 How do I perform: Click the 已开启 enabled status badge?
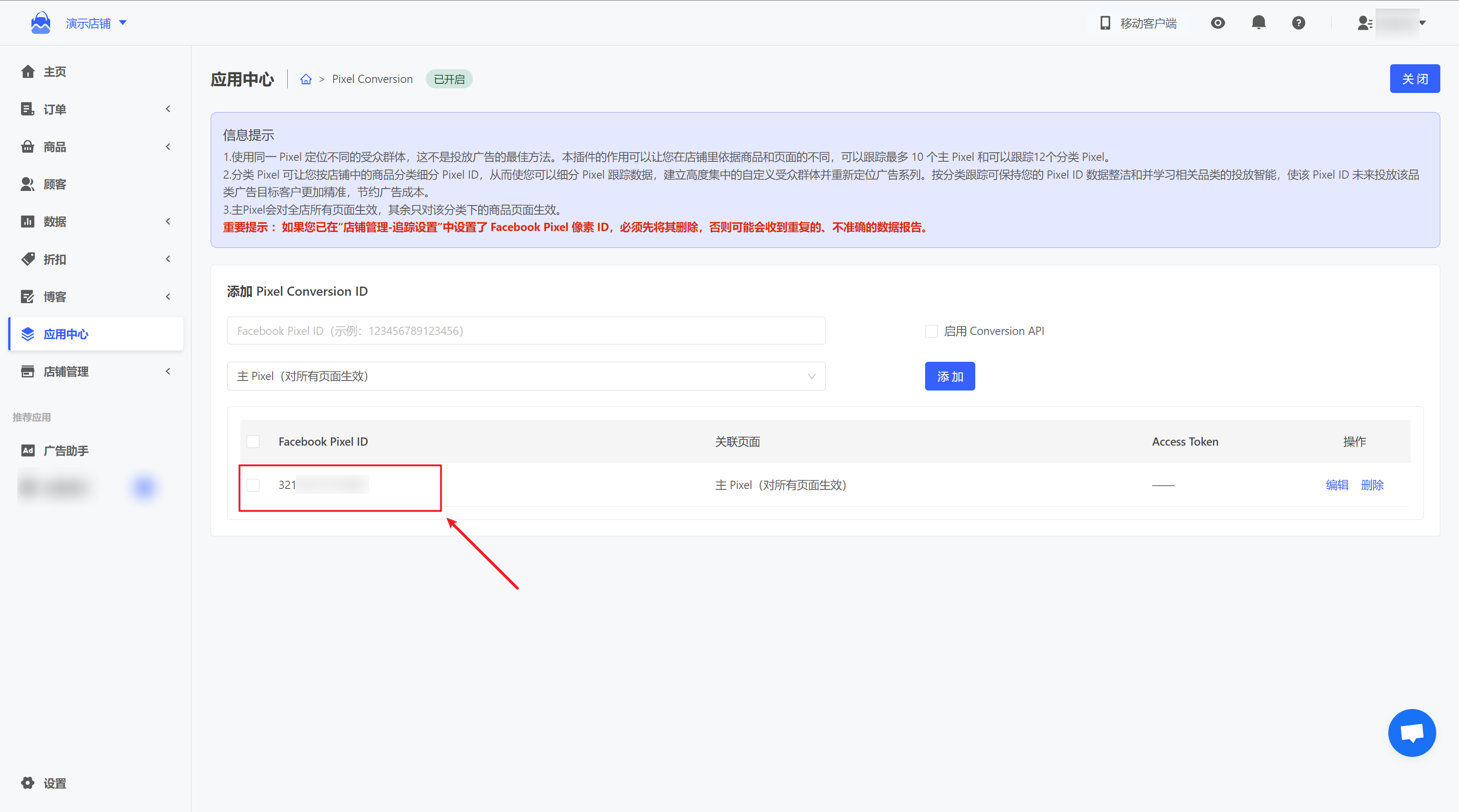[449, 79]
